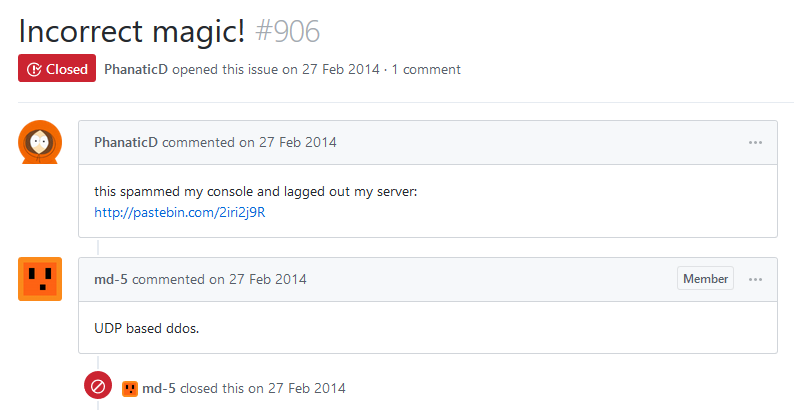Click the red closed-event circle icon
The width and height of the screenshot is (794, 410).
pyautogui.click(x=98, y=387)
